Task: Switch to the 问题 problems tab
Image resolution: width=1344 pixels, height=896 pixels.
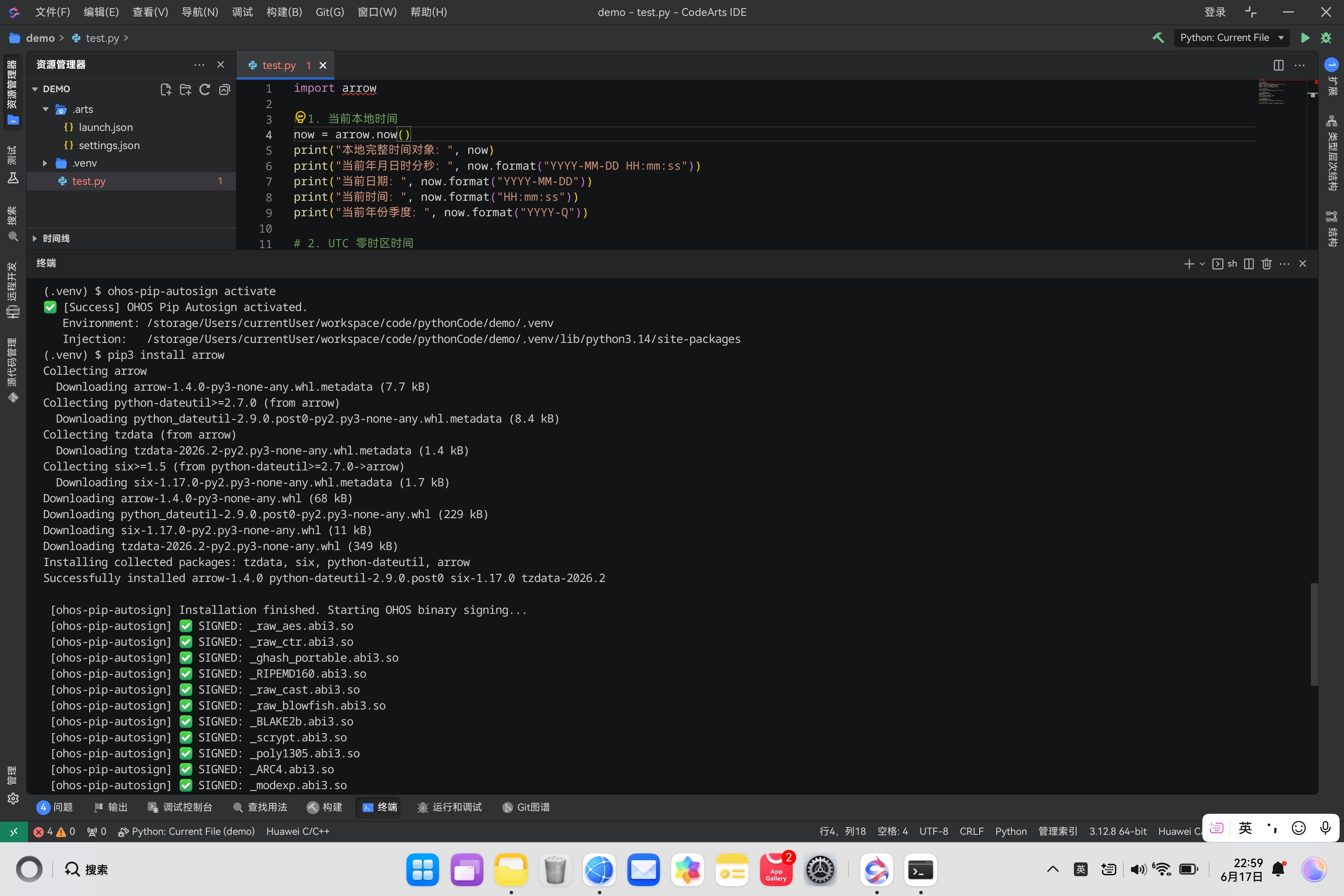Action: click(55, 807)
